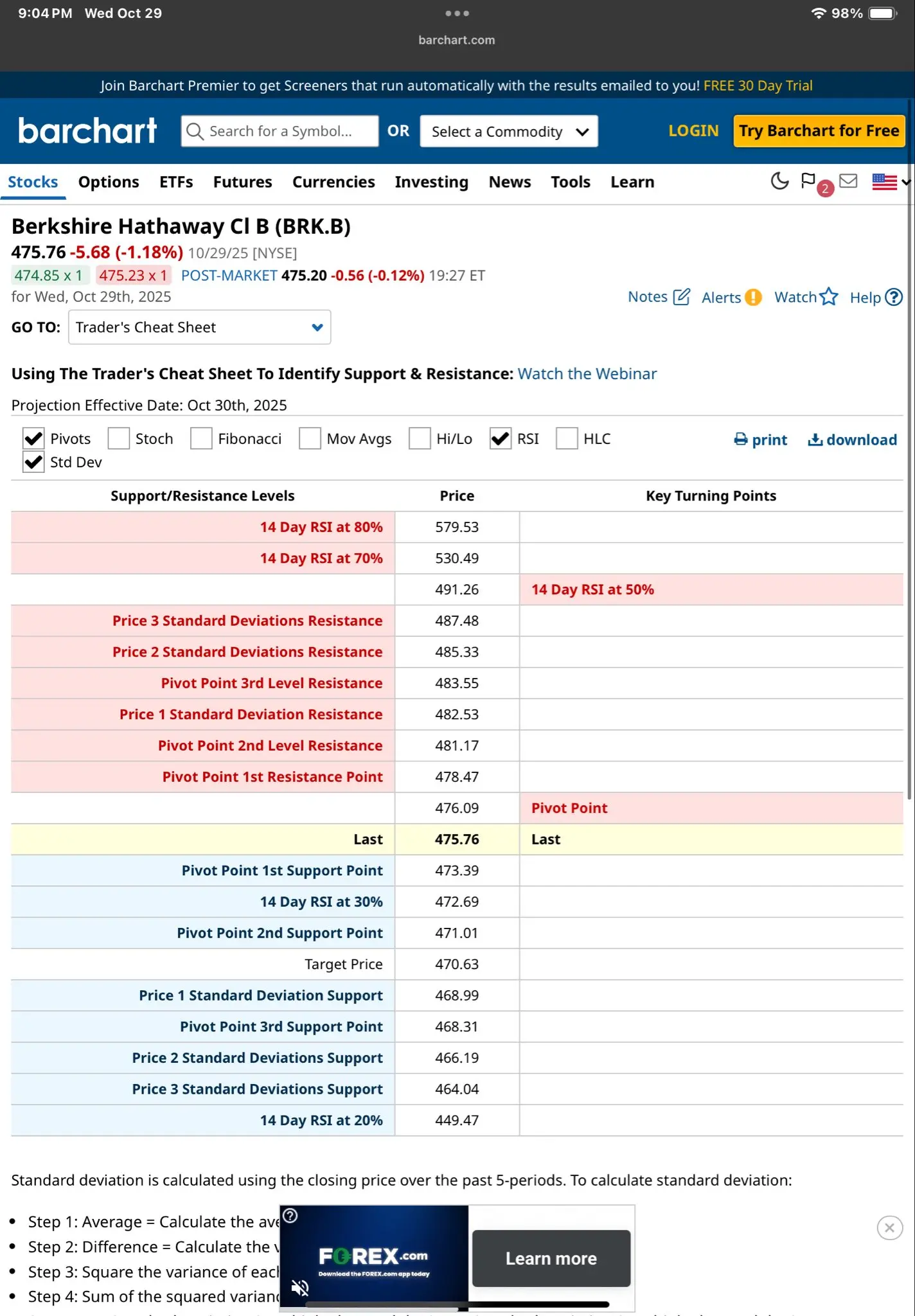Click the 14 Day RSI at 50% label
This screenshot has height=1316, width=915.
pyautogui.click(x=592, y=589)
